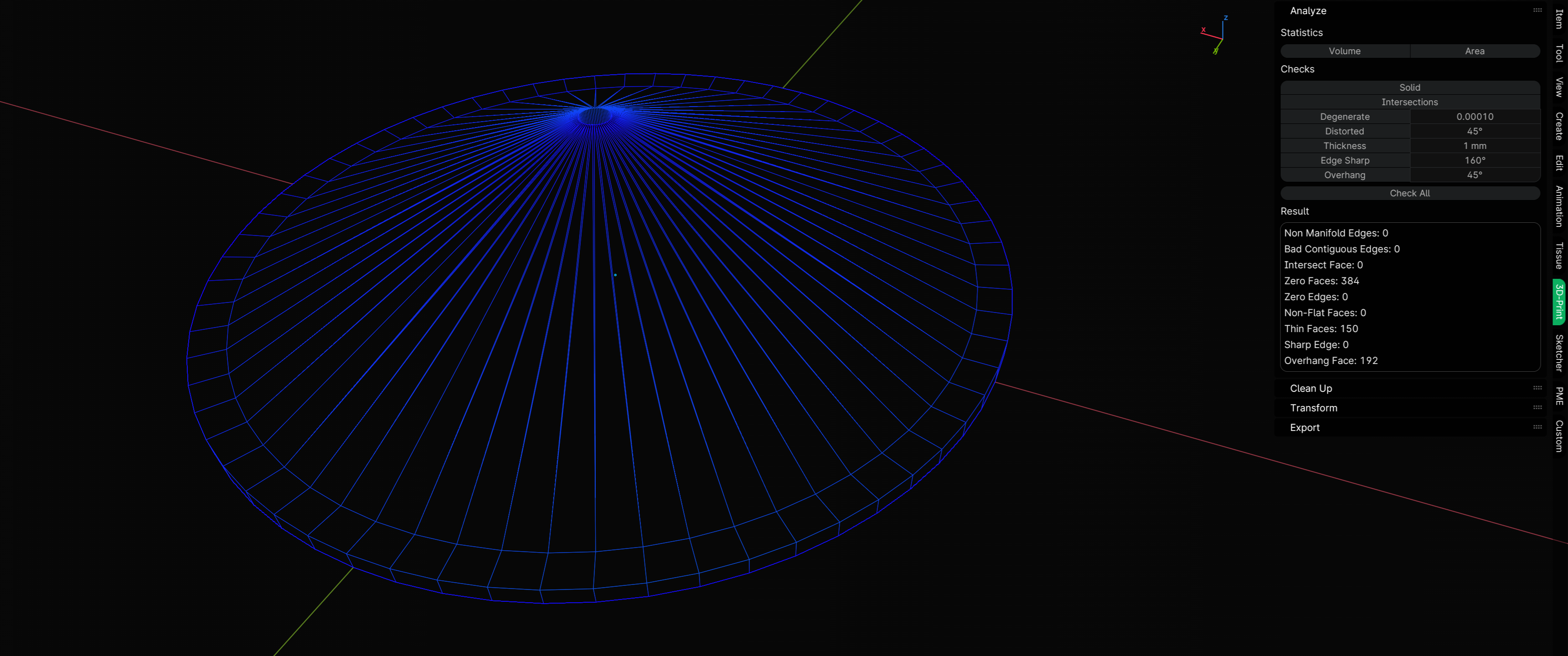Image resolution: width=1568 pixels, height=656 pixels.
Task: Click the Degenerate threshold 0.00010 field
Action: tap(1474, 117)
